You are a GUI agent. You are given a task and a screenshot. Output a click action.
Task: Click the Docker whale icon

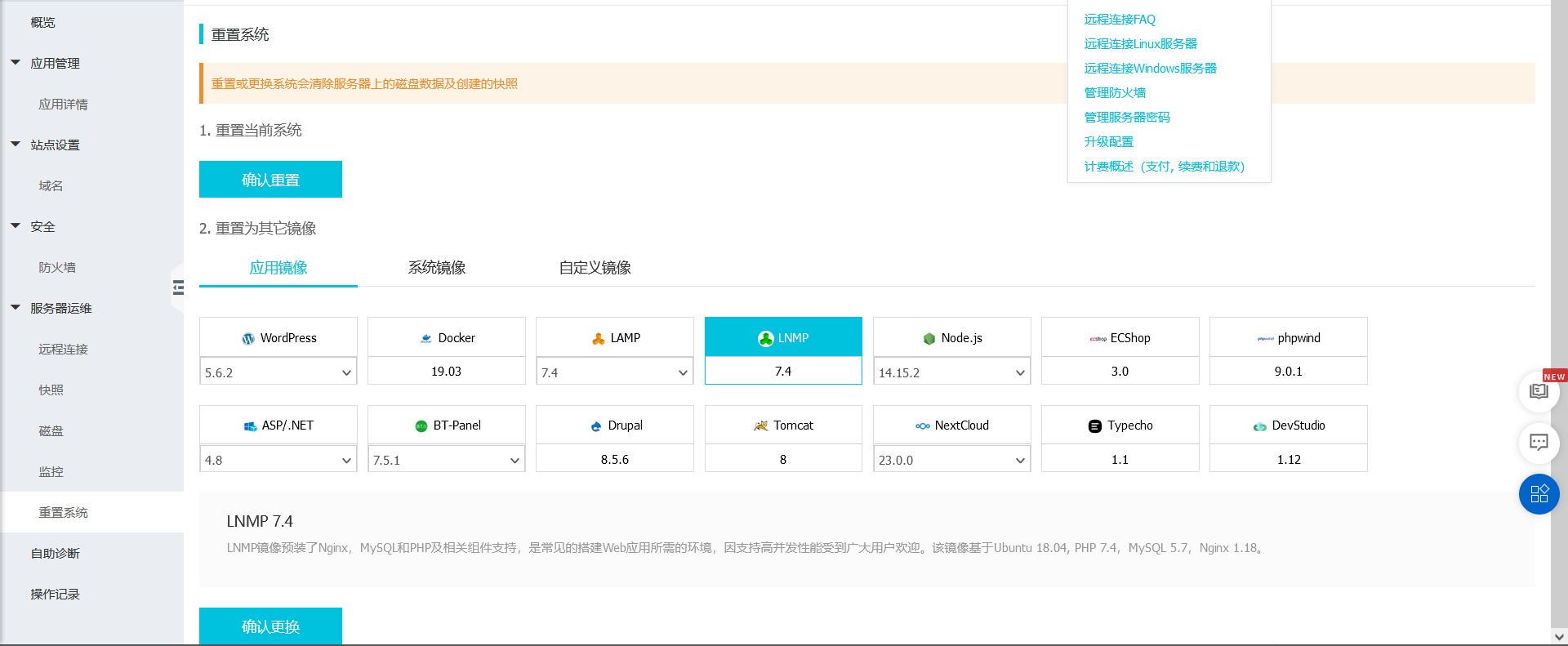click(426, 338)
